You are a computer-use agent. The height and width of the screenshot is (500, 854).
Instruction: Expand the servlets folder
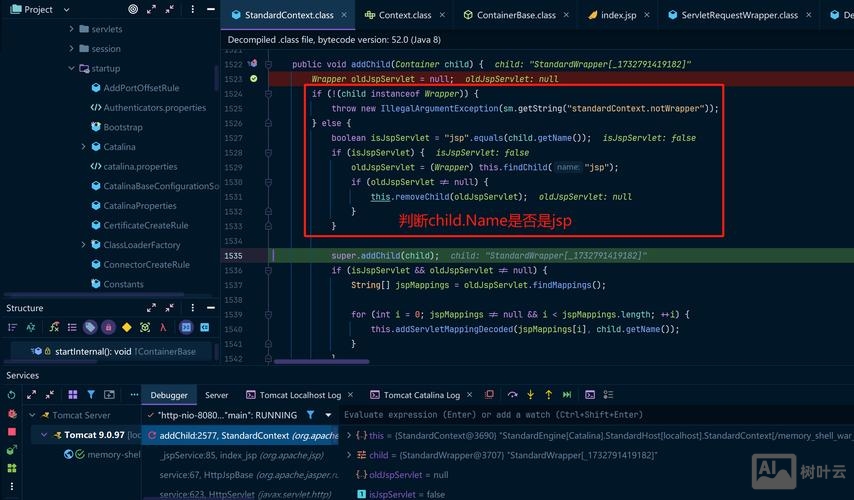72,29
